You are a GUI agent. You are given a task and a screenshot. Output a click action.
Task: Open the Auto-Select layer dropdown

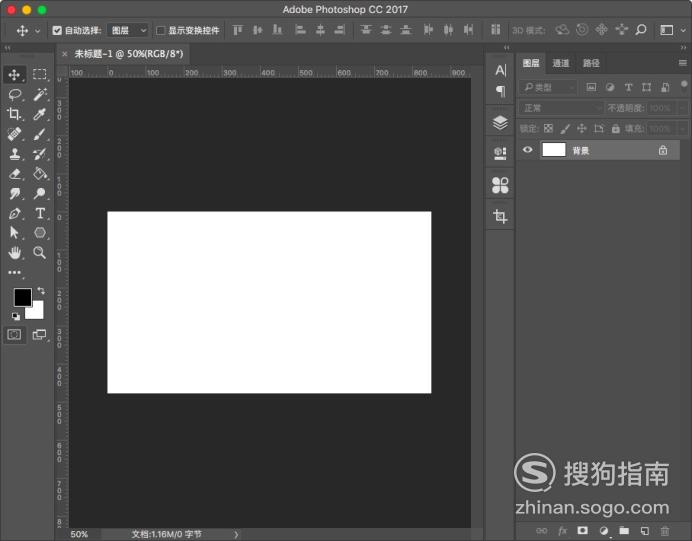(128, 30)
